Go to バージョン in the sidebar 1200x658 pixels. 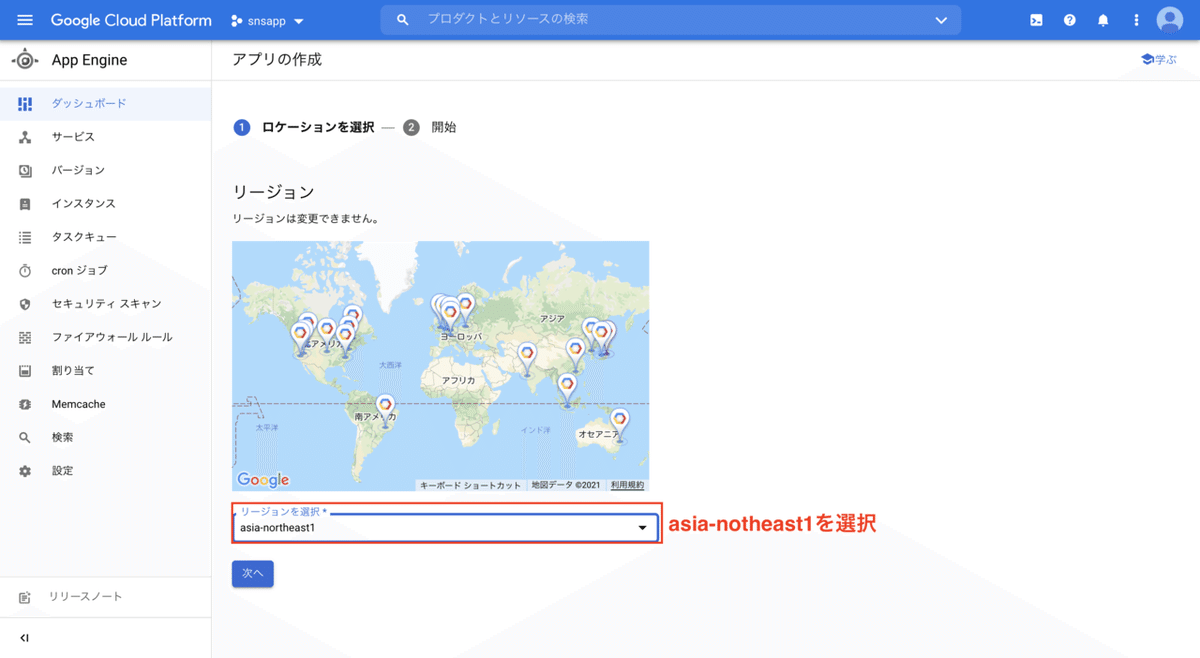[x=105, y=170]
